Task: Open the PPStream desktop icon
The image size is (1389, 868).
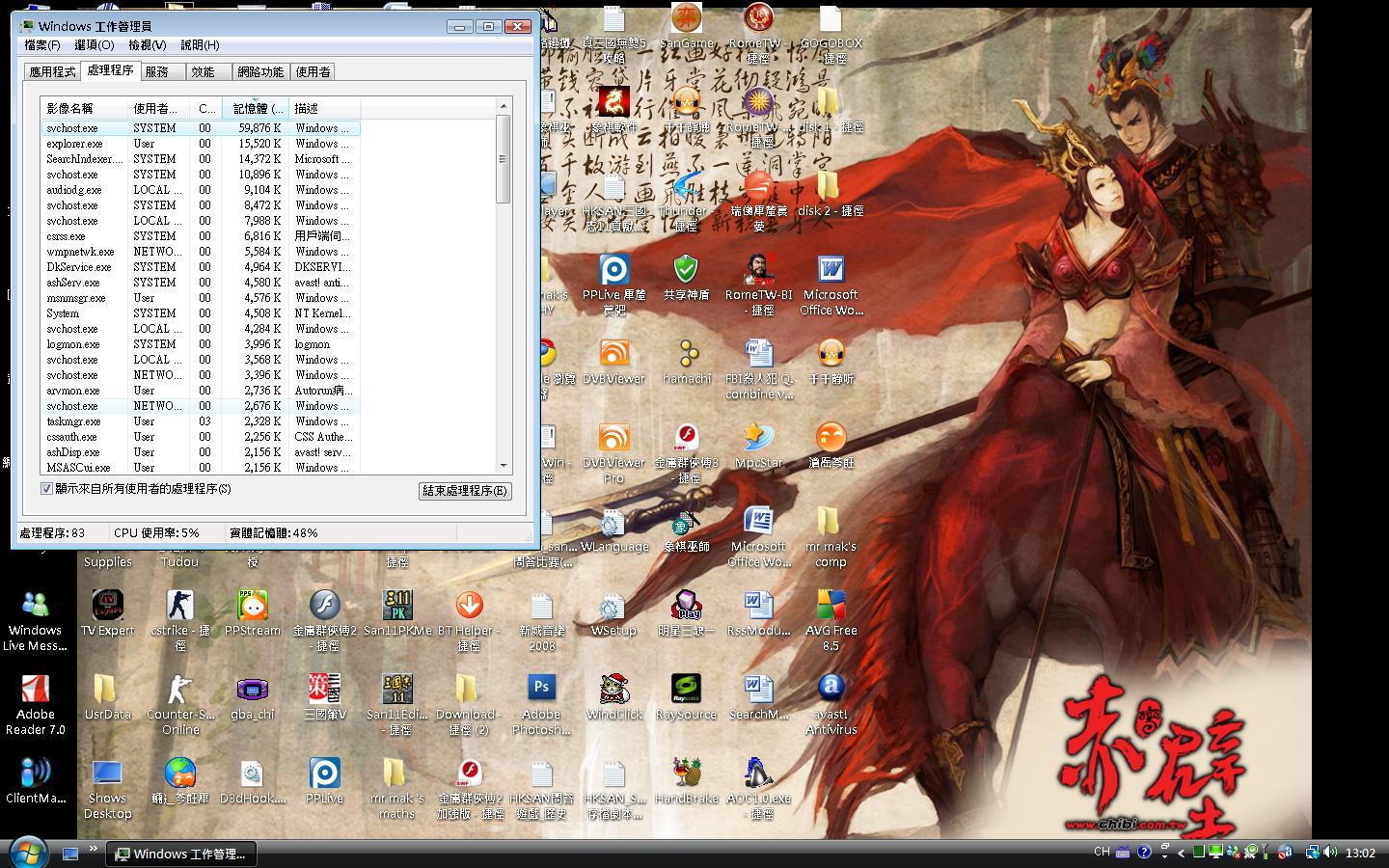Action: [x=252, y=612]
